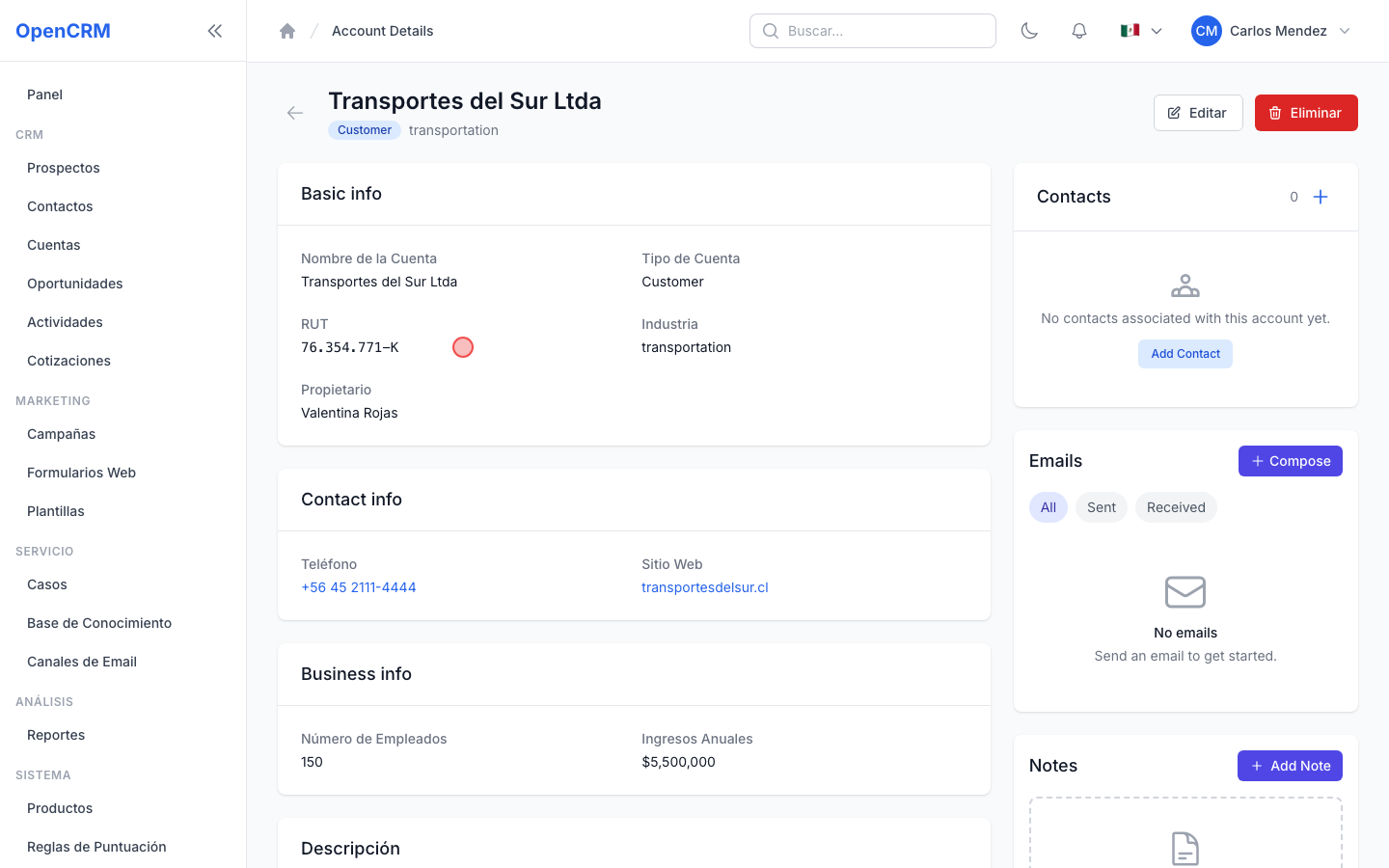Navigate to Campañas

tap(123, 434)
